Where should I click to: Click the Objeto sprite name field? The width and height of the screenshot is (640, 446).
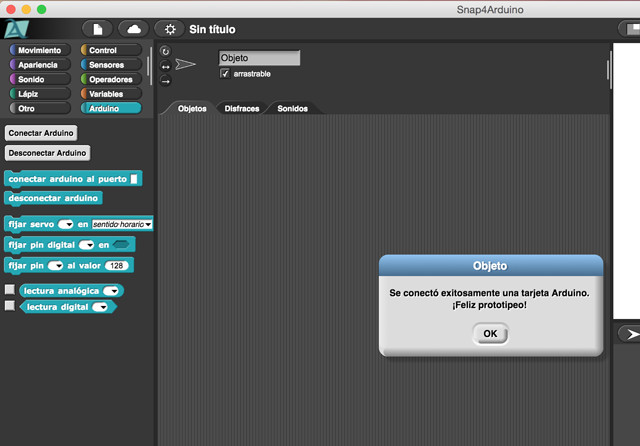[x=259, y=58]
